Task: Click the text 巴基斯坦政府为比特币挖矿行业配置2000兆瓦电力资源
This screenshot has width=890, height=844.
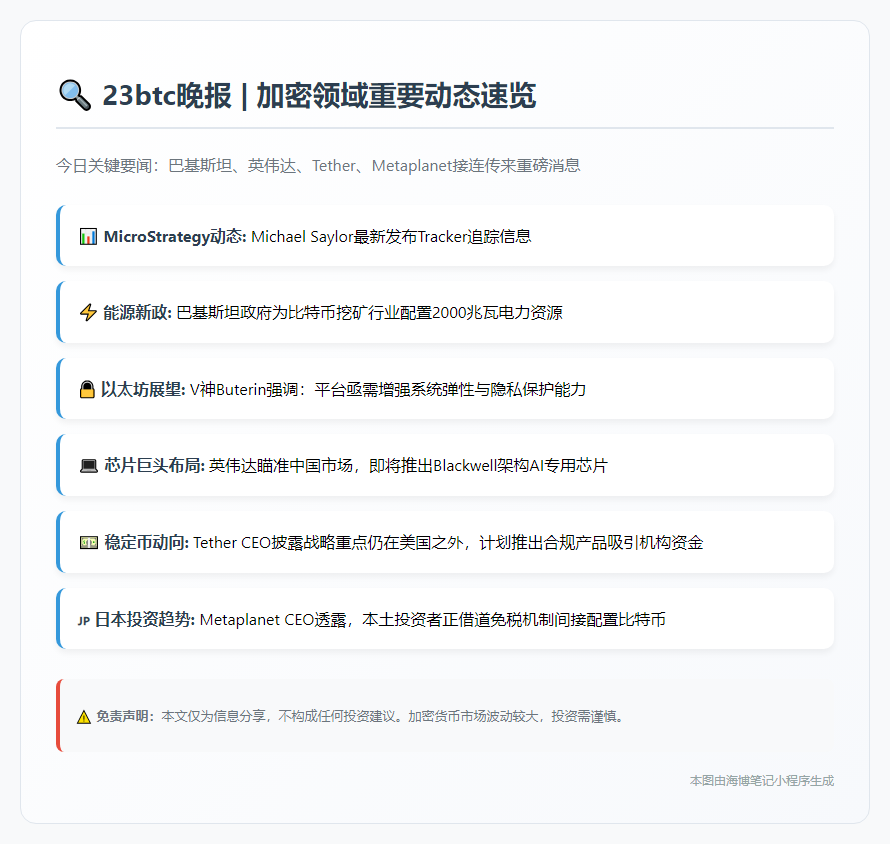Action: [x=370, y=313]
